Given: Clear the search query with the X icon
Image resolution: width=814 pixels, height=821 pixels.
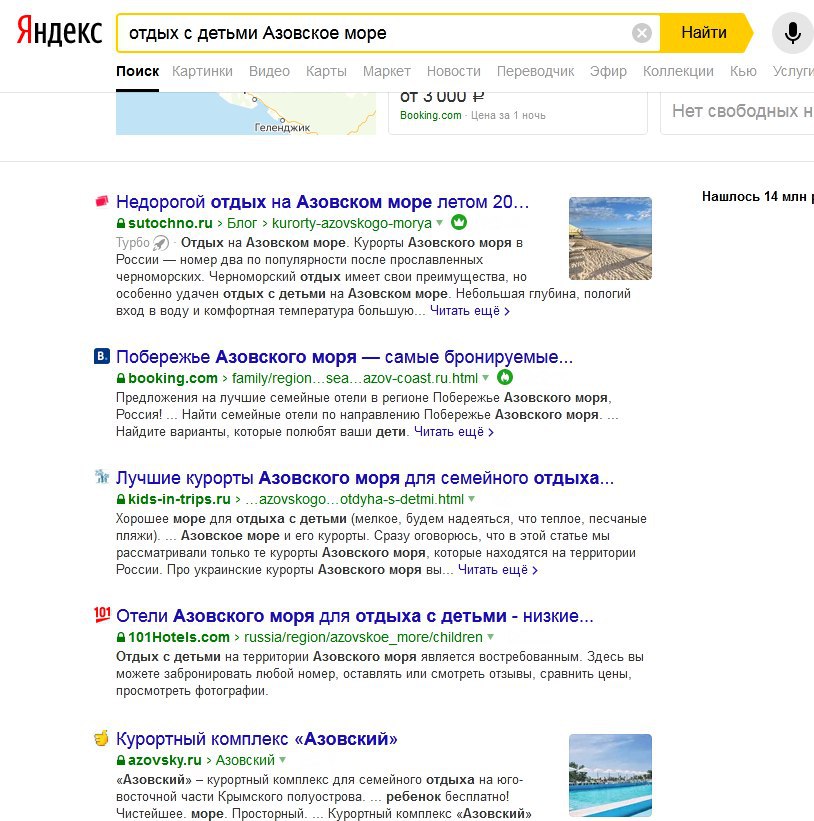Looking at the screenshot, I should point(641,33).
